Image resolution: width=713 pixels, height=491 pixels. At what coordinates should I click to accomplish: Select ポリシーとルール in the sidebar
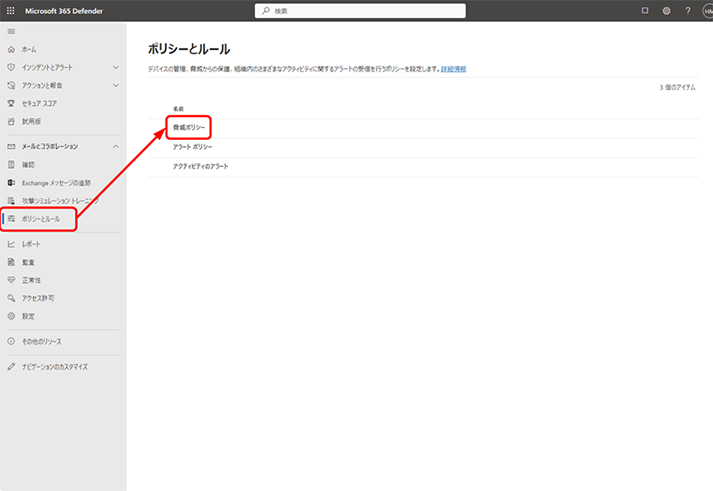[41, 219]
